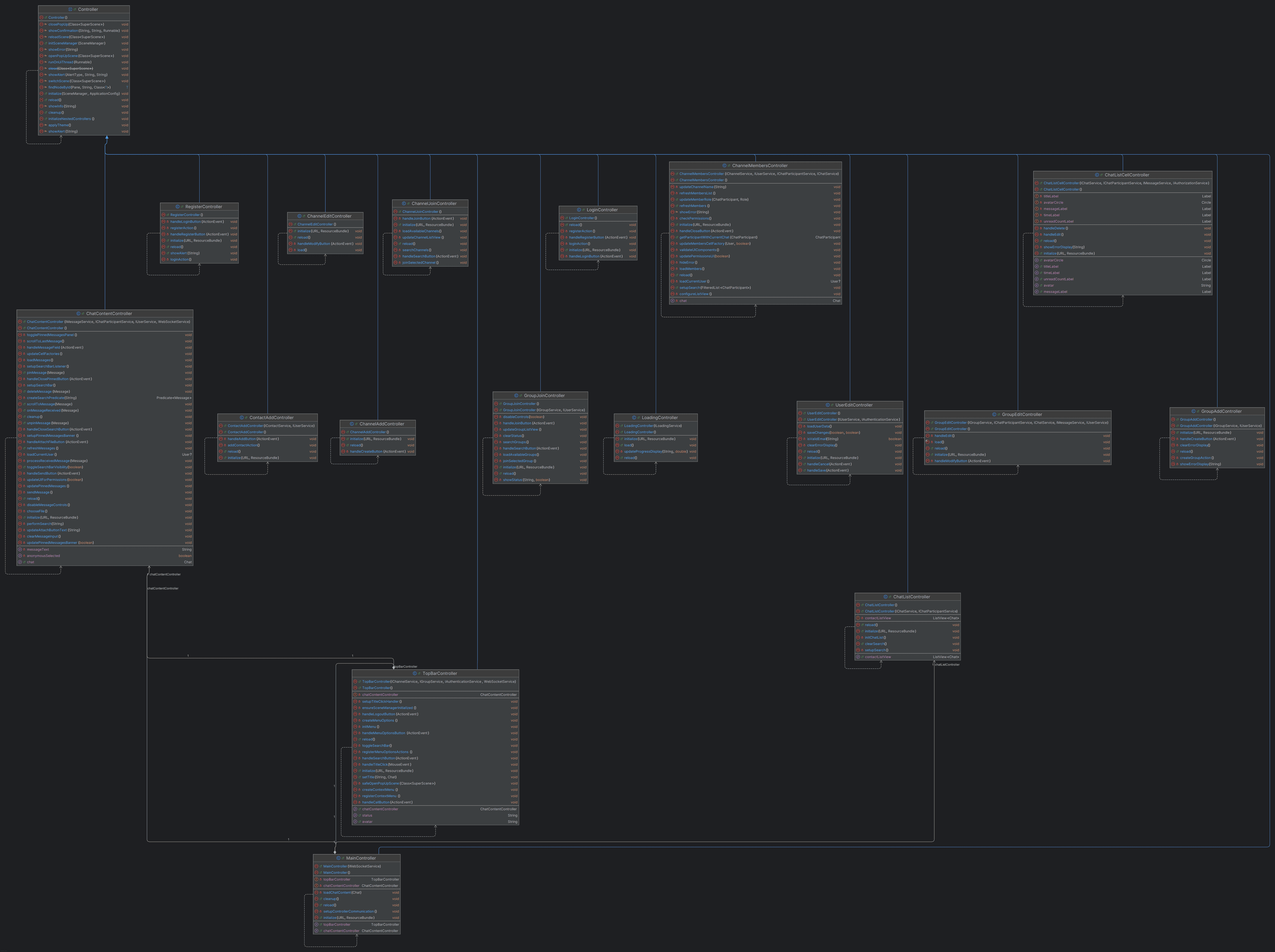
Task: Click handleLogoutButton method in TopBarController
Action: [379, 714]
